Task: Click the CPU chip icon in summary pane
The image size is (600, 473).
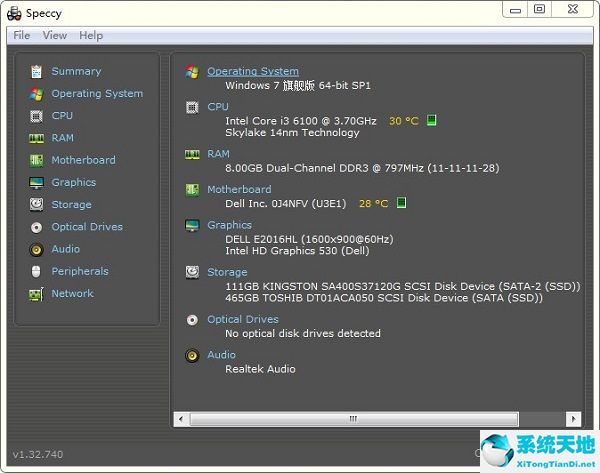Action: 192,108
